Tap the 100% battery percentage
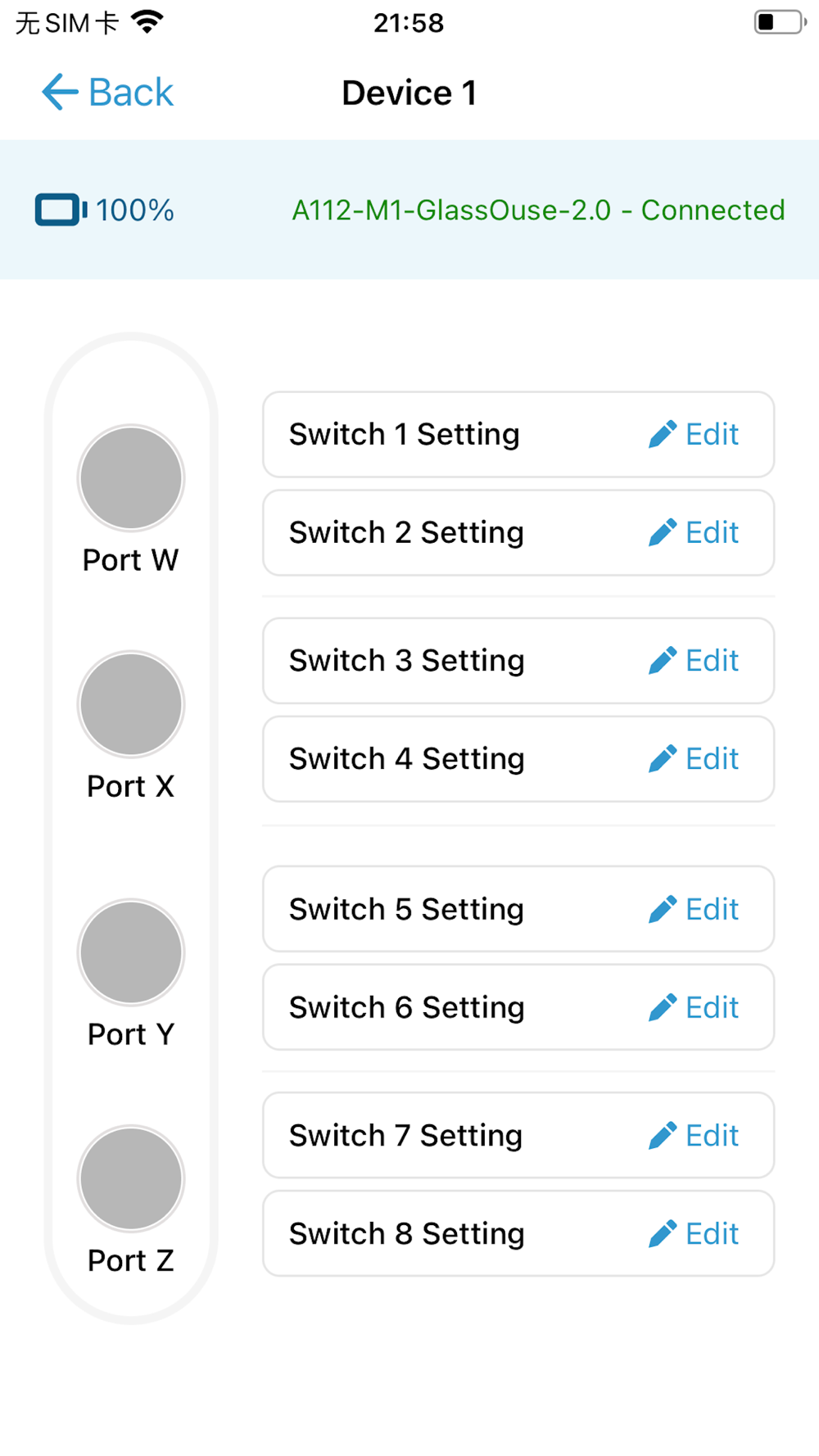The width and height of the screenshot is (819, 1456). point(135,210)
